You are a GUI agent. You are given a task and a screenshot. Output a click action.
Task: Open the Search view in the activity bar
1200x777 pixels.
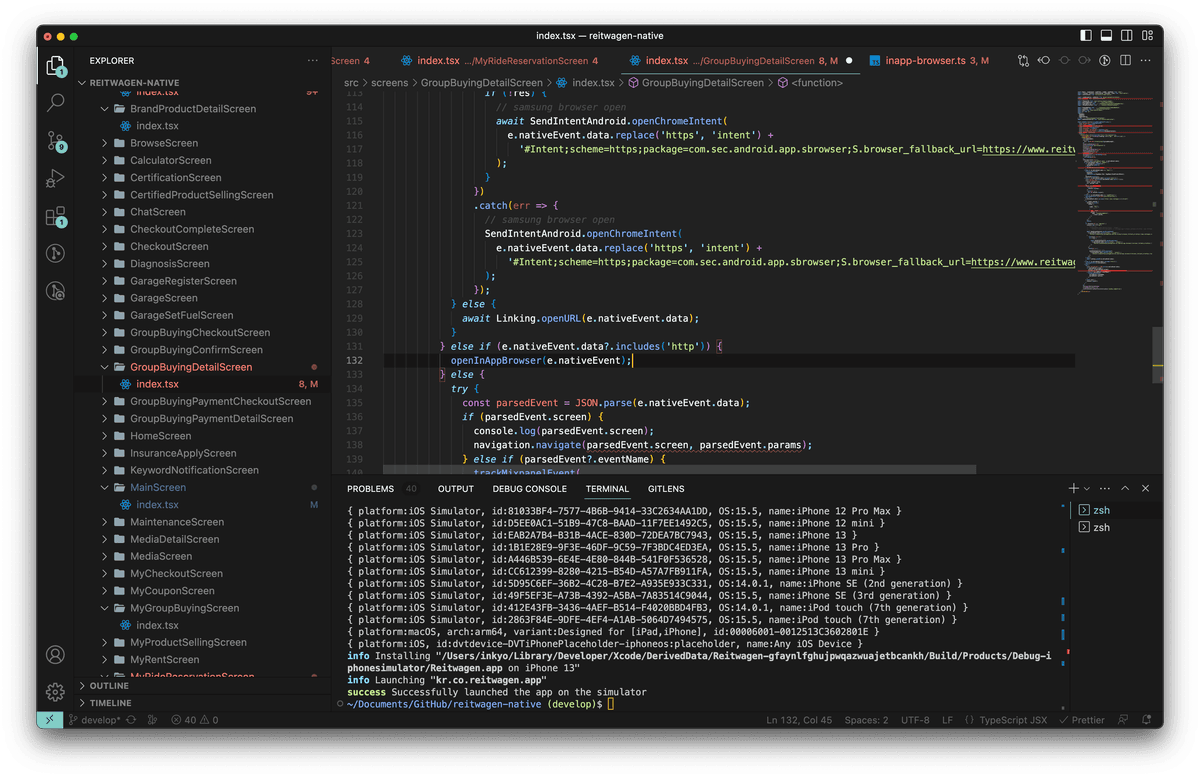pos(56,102)
